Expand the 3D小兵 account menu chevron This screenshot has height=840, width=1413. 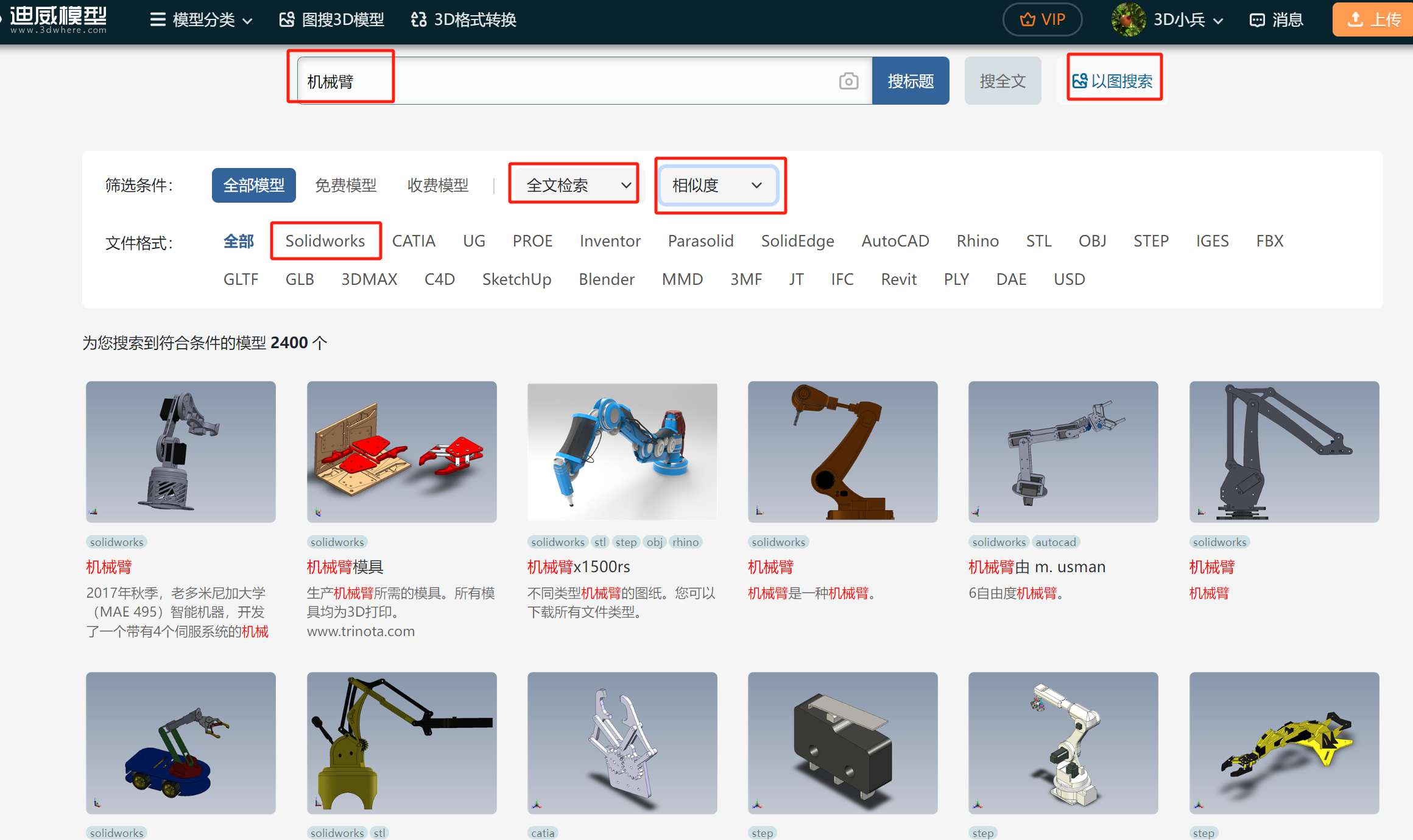point(1218,21)
